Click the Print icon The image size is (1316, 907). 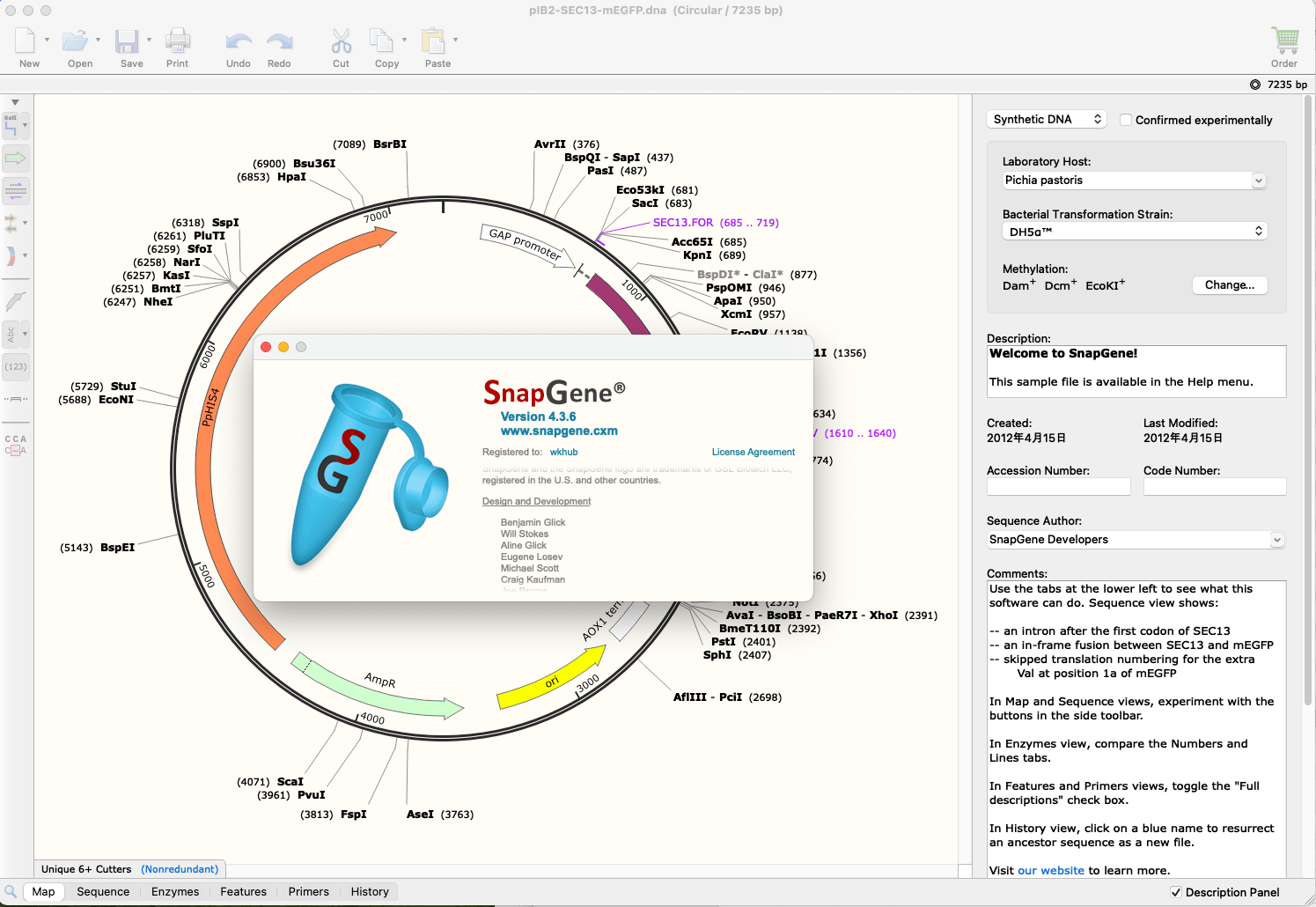pyautogui.click(x=178, y=41)
